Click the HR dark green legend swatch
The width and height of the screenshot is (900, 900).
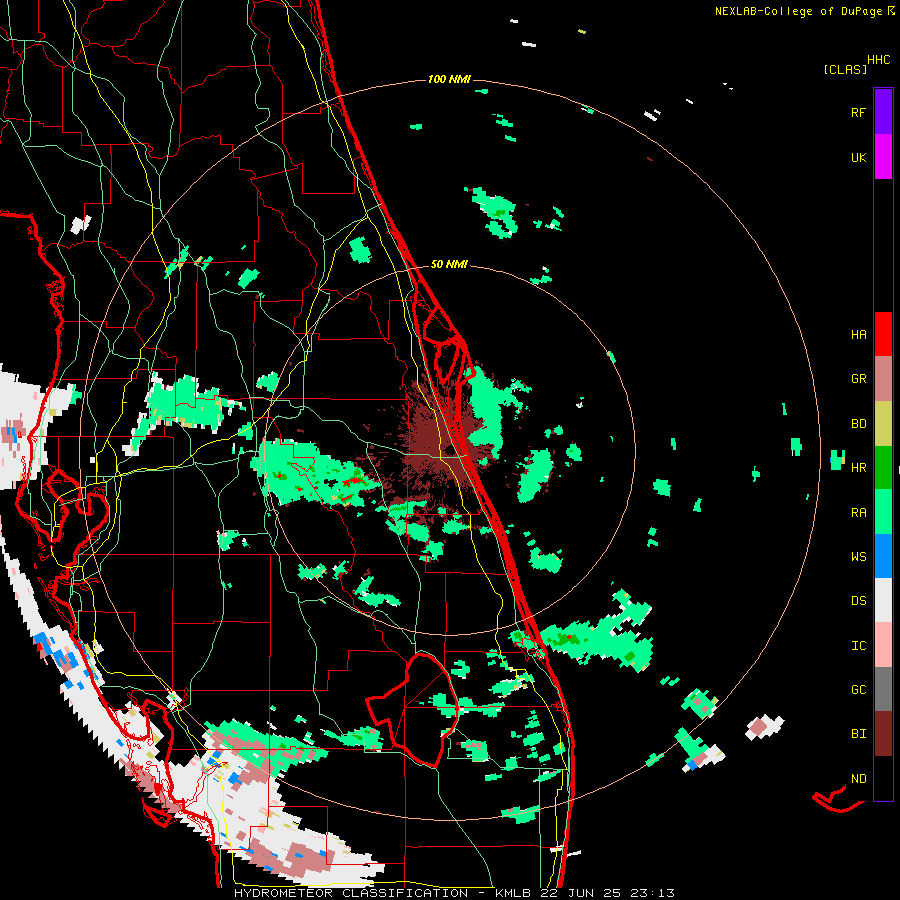[883, 467]
